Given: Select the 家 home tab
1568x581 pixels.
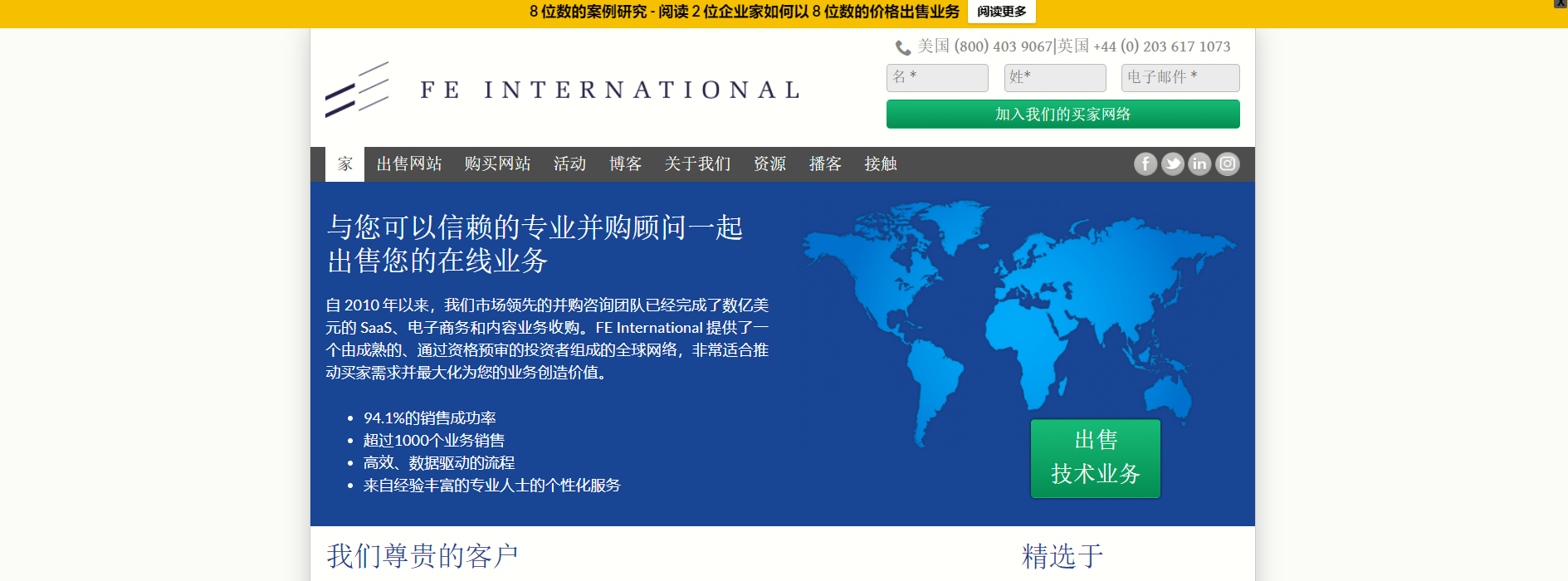Looking at the screenshot, I should click(345, 164).
